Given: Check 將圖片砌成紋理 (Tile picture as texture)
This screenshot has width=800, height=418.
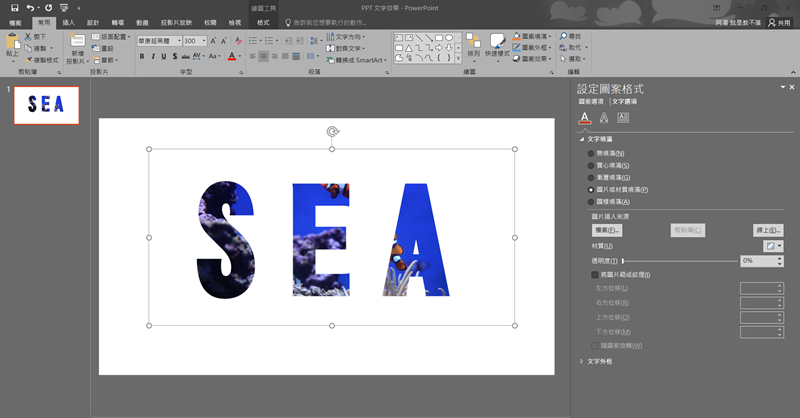Looking at the screenshot, I should coord(595,274).
